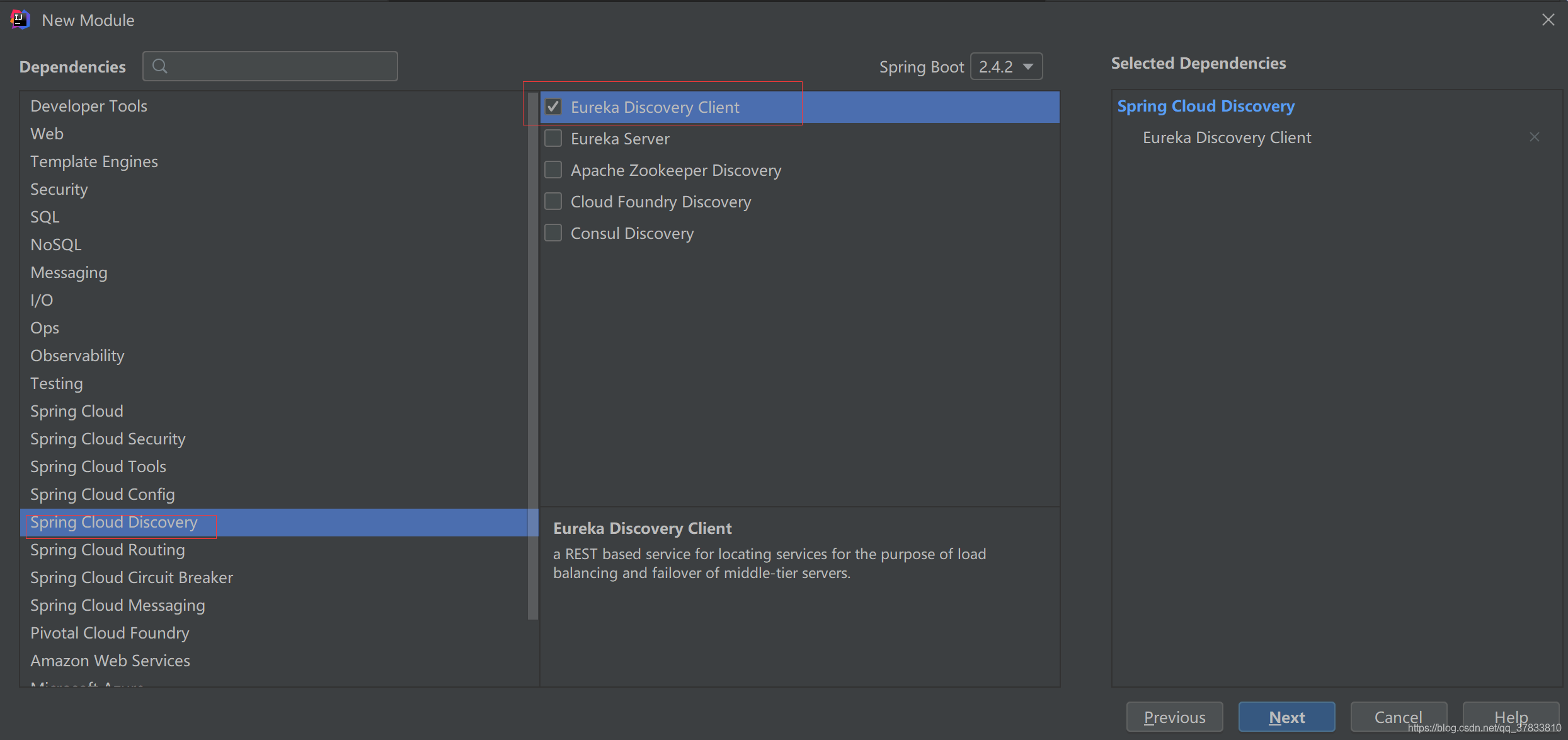Click the search magnifier icon
1568x740 pixels.
click(x=160, y=66)
